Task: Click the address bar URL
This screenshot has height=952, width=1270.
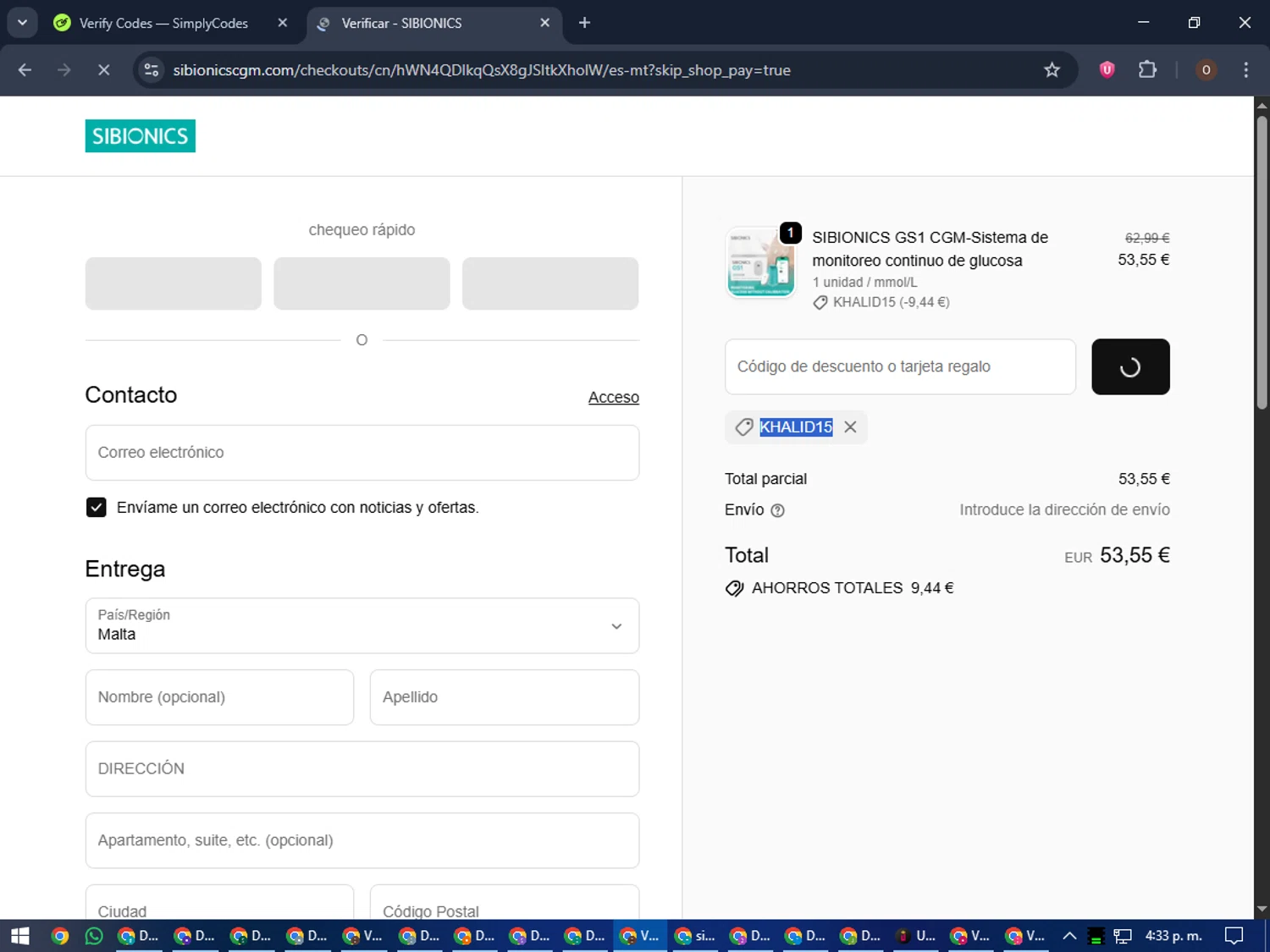Action: point(482,70)
